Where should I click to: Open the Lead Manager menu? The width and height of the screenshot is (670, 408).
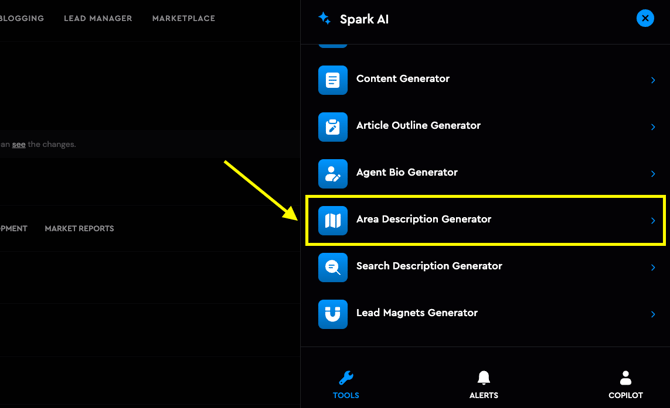(x=98, y=18)
